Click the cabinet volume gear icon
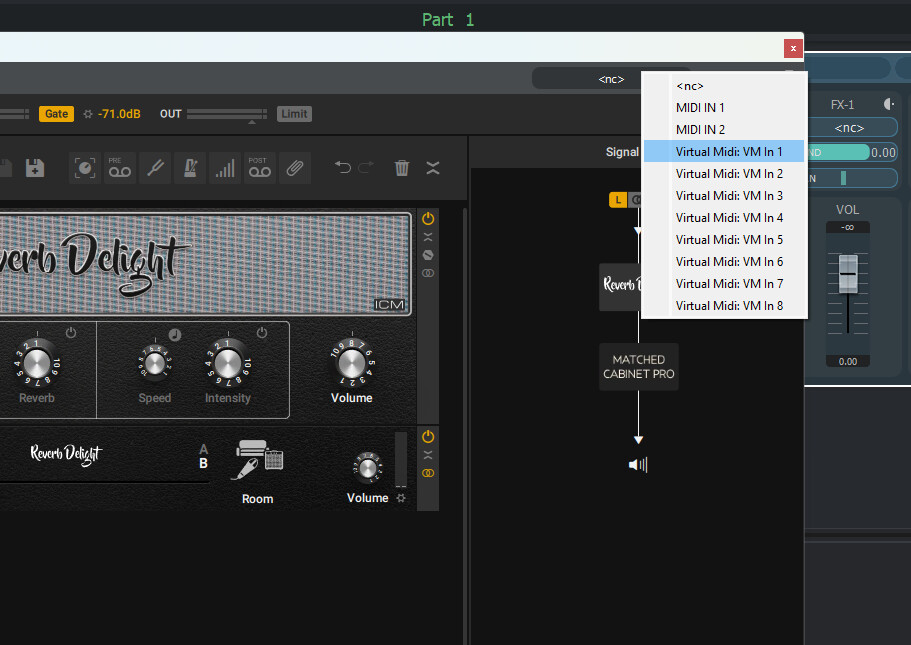Viewport: 911px width, 645px height. click(401, 498)
